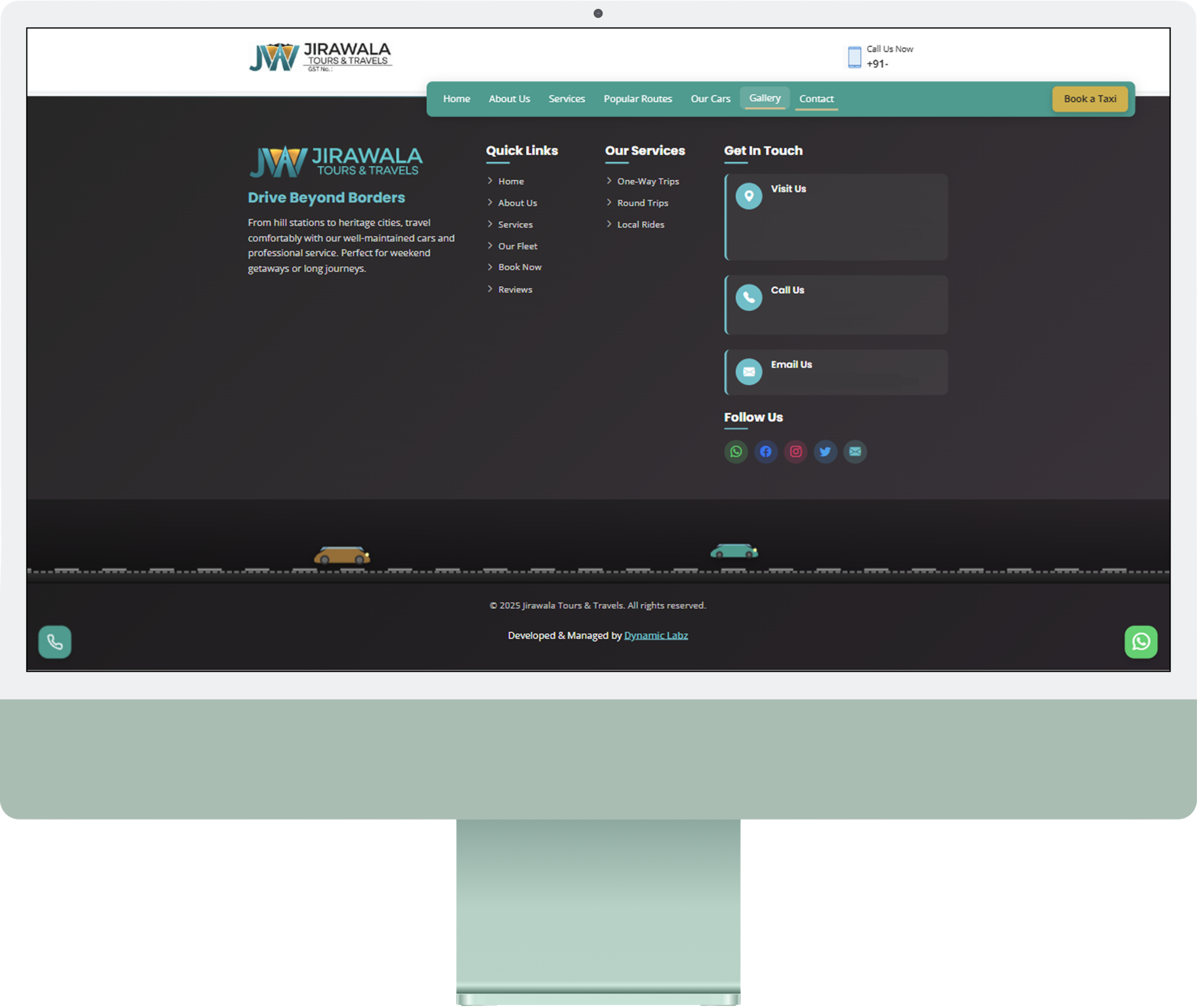
Task: Click the floating phone call button
Action: tap(55, 642)
